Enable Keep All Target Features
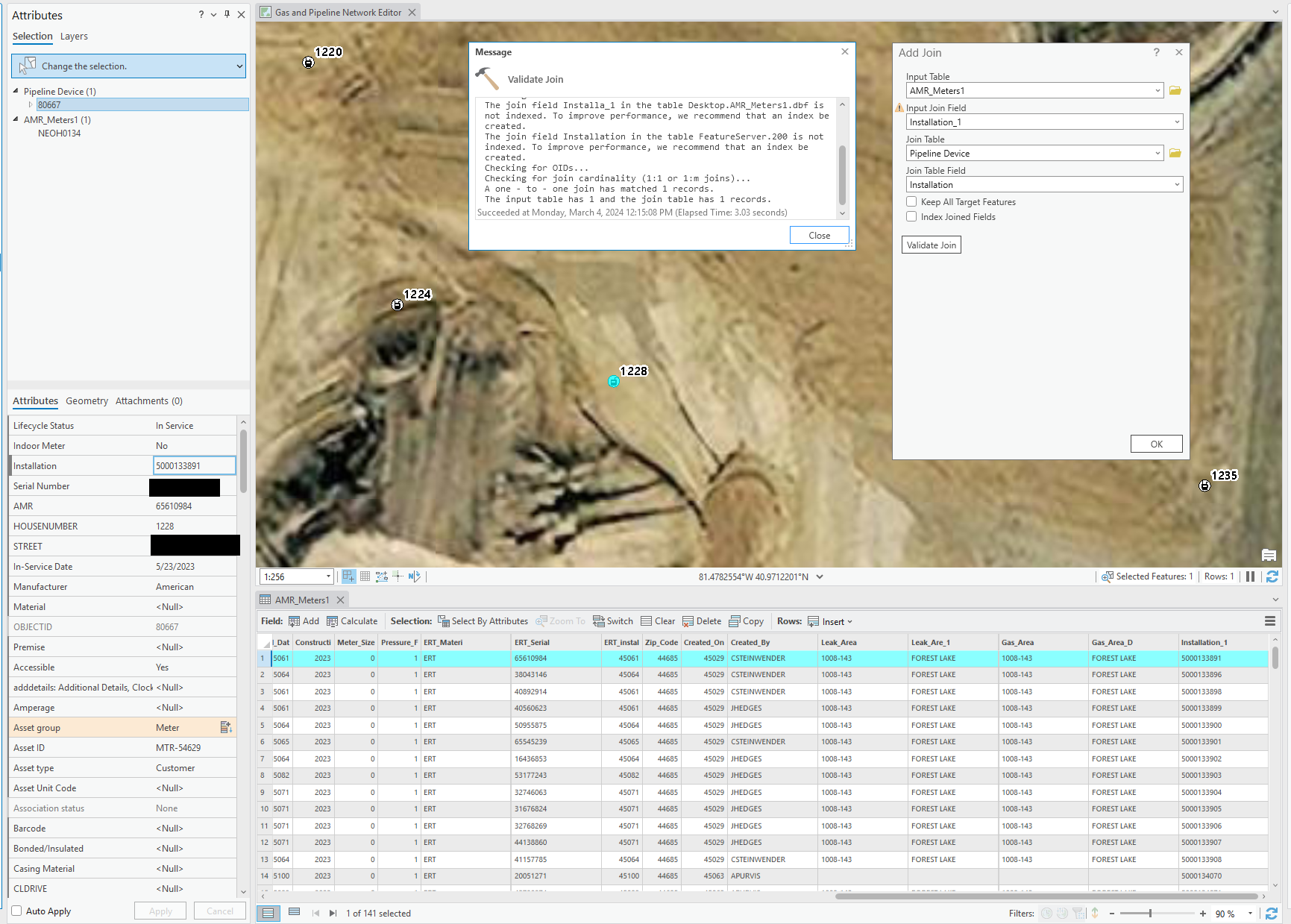Image resolution: width=1291 pixels, height=924 pixels. coord(911,201)
